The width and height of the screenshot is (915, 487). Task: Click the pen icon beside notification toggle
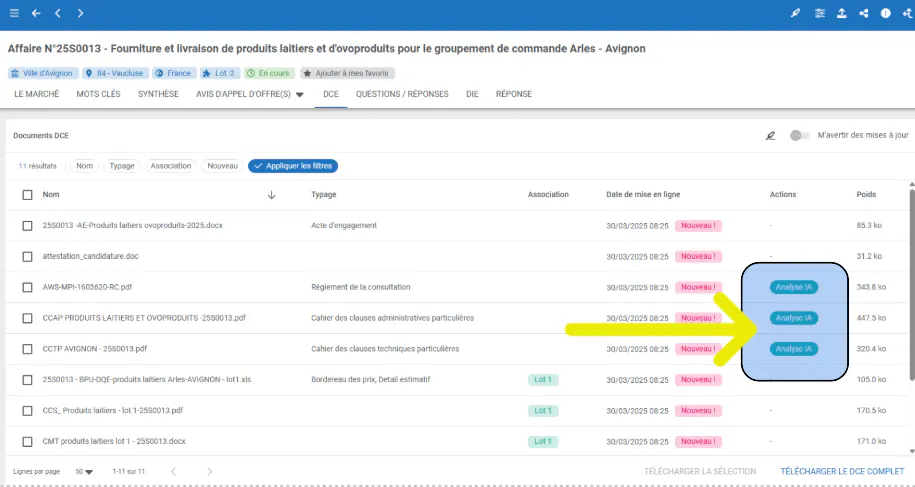click(770, 135)
